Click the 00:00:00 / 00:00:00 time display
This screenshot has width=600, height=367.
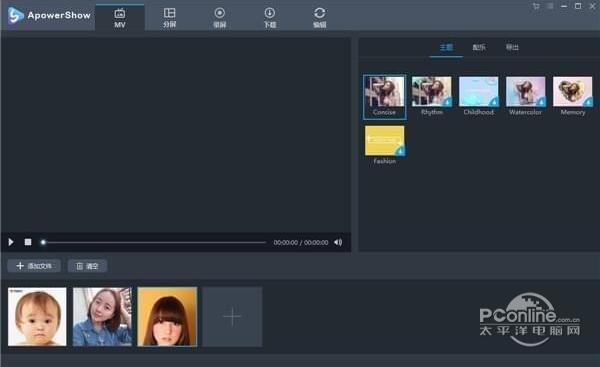click(301, 243)
